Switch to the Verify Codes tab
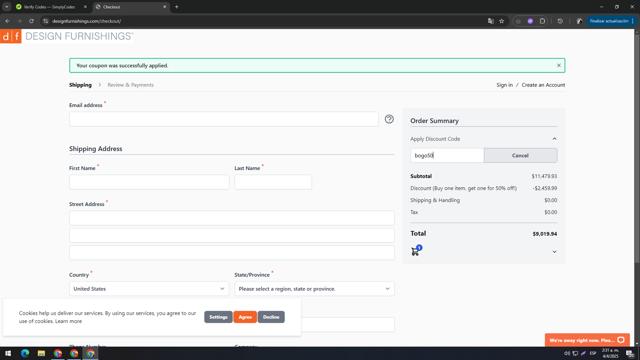 point(50,7)
